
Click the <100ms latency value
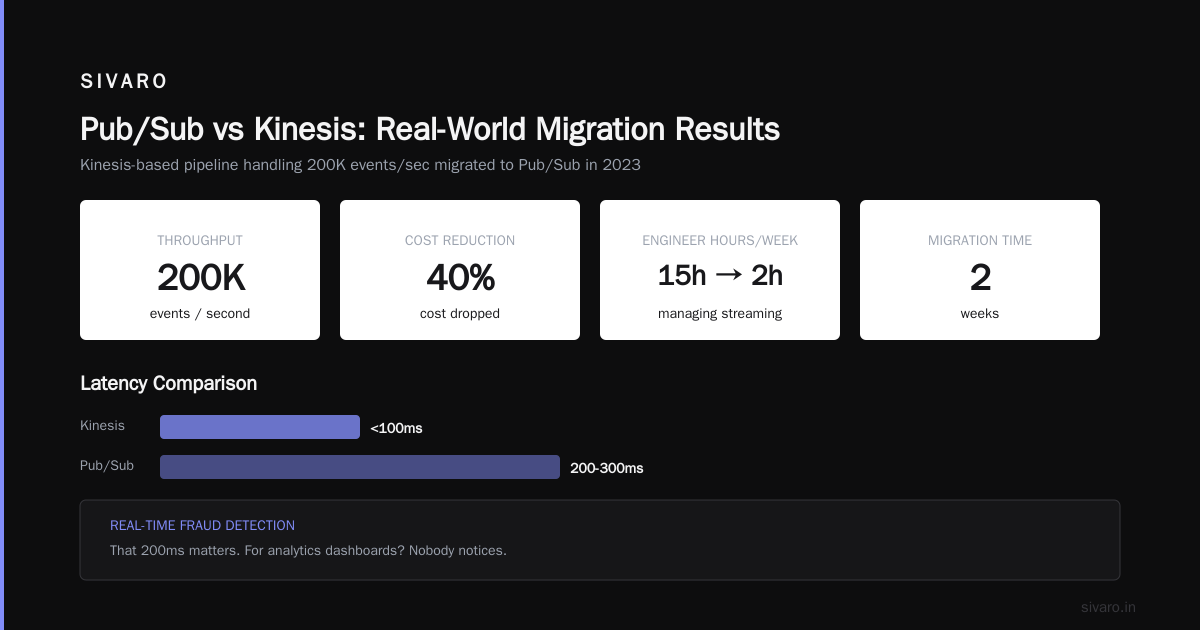pos(396,428)
